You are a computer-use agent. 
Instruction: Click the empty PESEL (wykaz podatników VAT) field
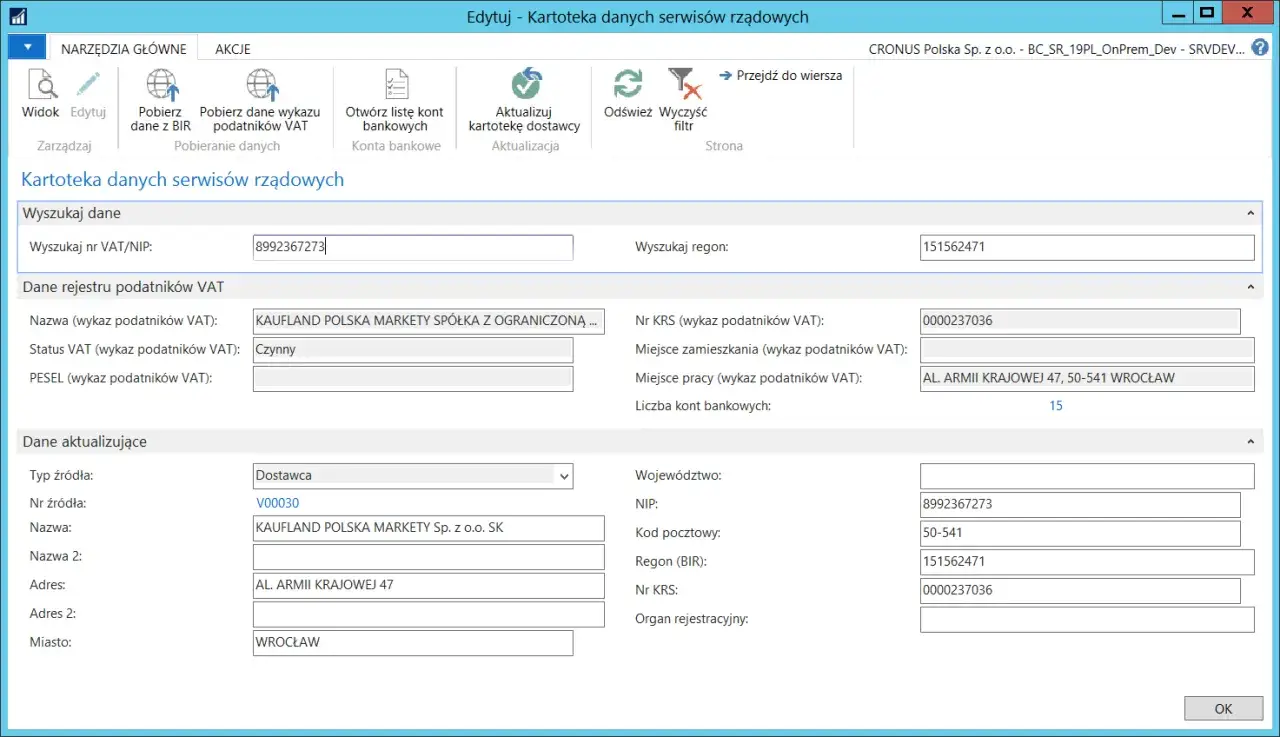[413, 378]
